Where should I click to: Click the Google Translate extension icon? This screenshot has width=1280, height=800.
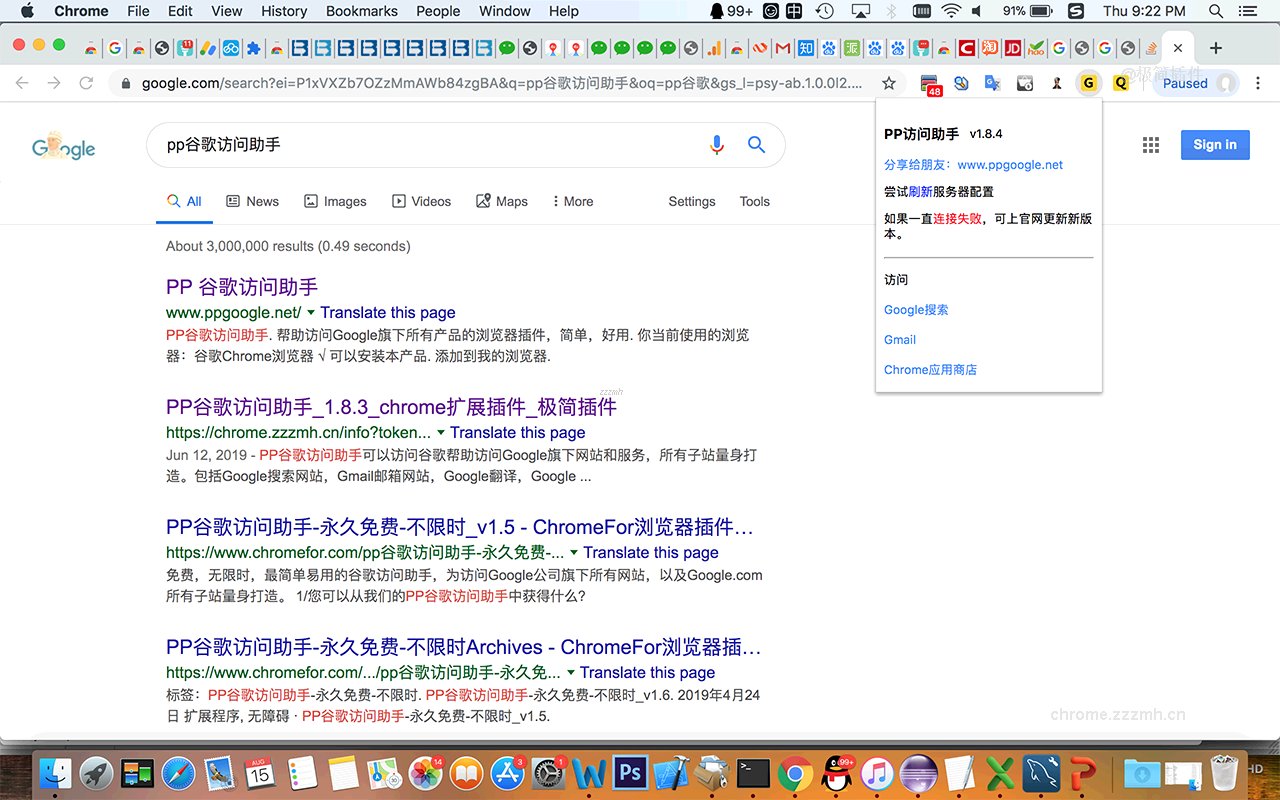tap(992, 84)
